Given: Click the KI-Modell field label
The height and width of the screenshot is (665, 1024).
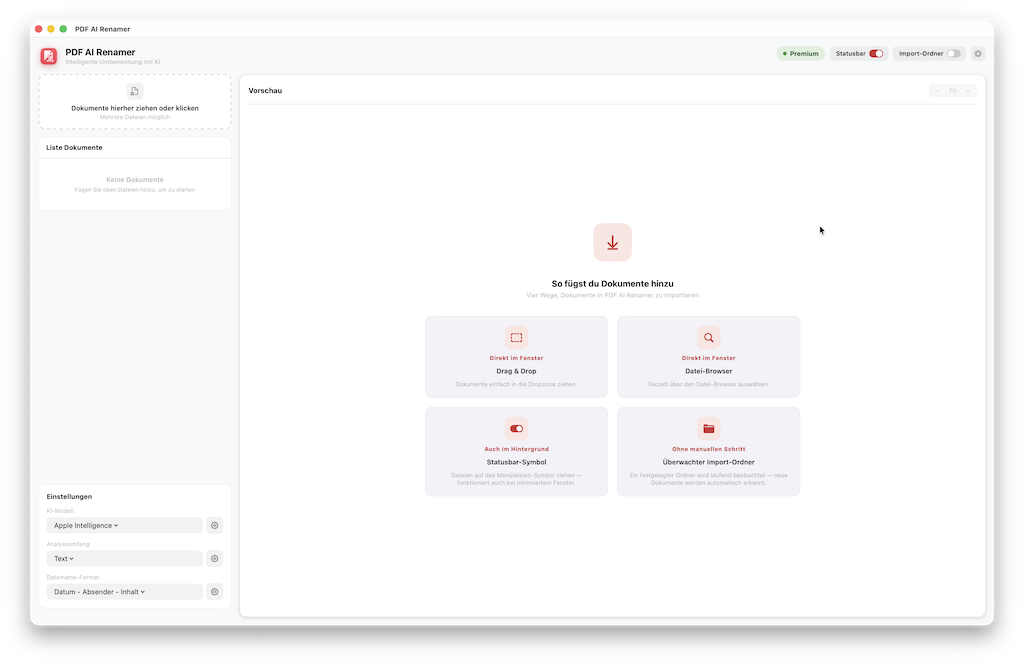Looking at the screenshot, I should (60, 511).
